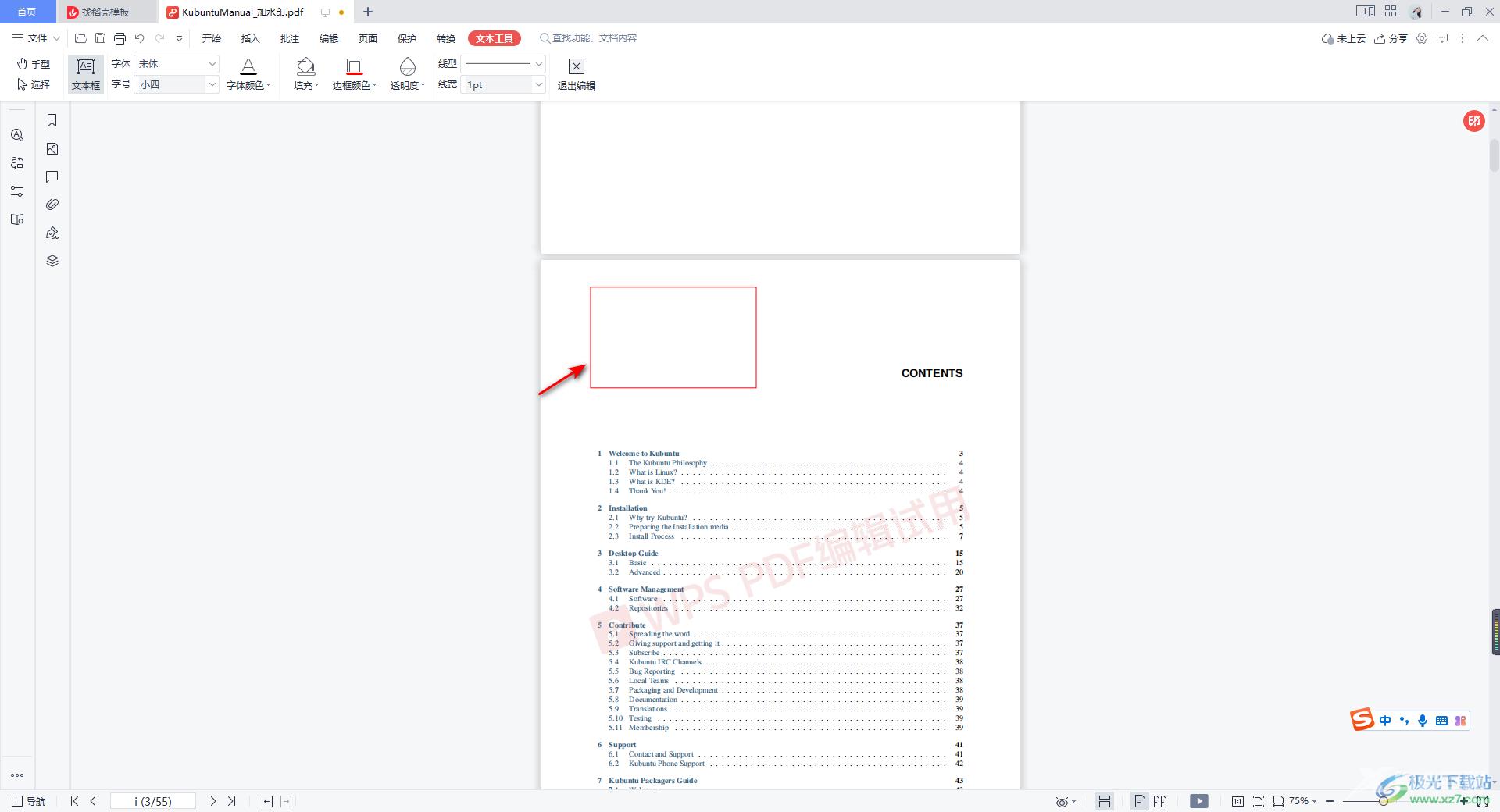Click the save icon in quick toolbar

[100, 38]
